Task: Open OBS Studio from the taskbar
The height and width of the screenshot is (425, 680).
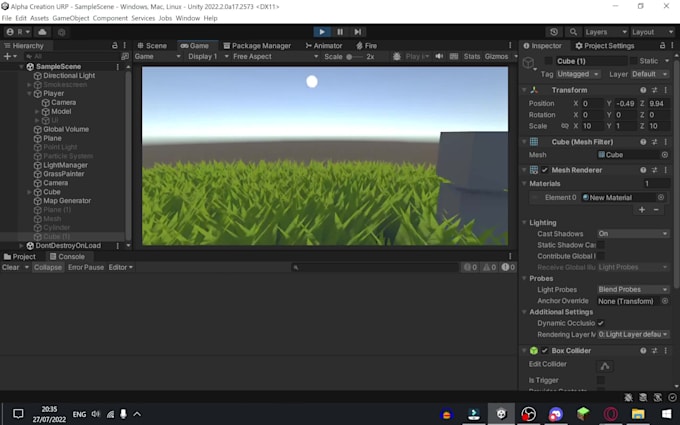Action: pos(528,414)
